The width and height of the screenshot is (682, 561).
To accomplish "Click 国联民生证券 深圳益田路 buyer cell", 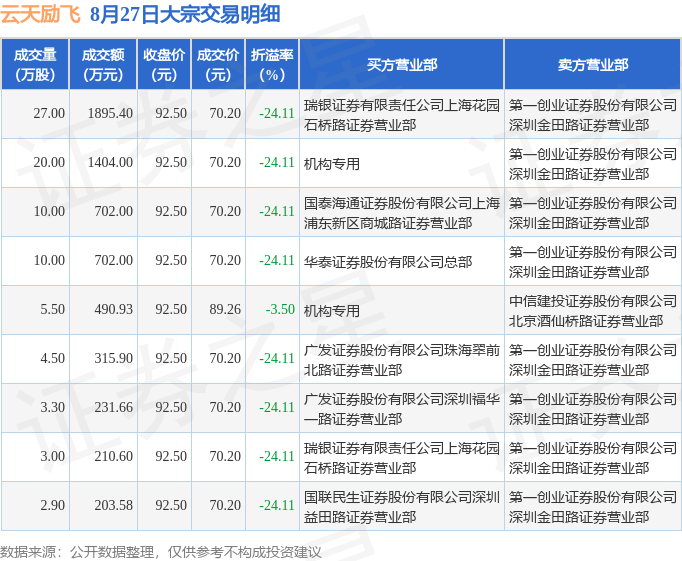I will [401, 507].
